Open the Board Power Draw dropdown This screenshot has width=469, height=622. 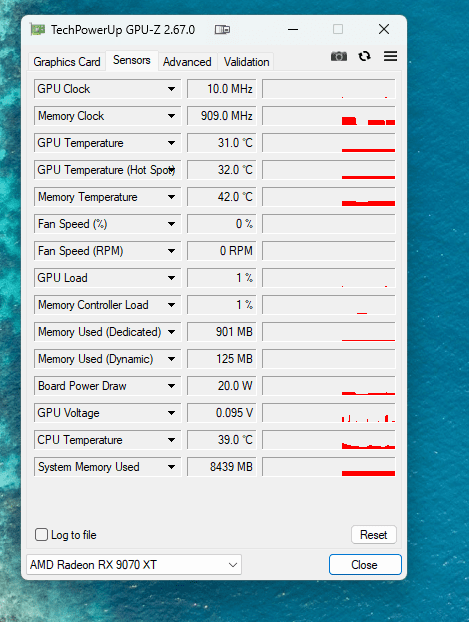click(171, 386)
